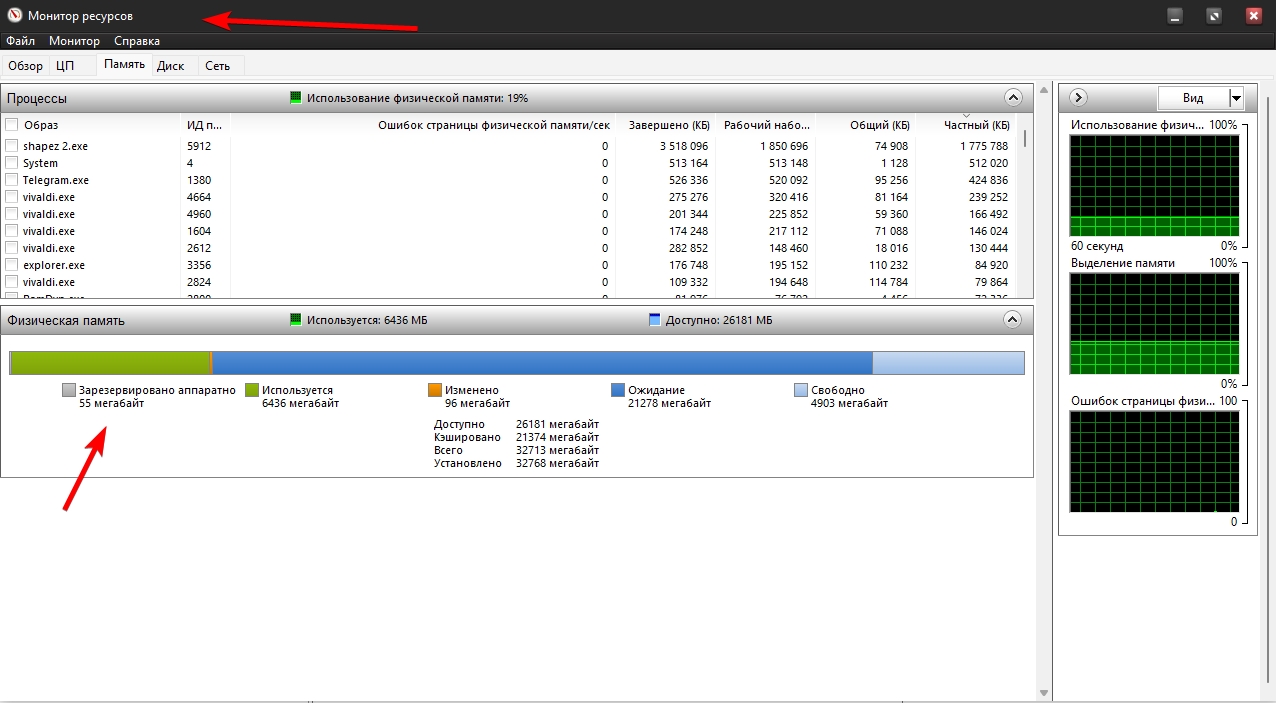Click blue 'Доступно: 26181 МБ' header icon
1276x703 pixels.
(x=655, y=320)
